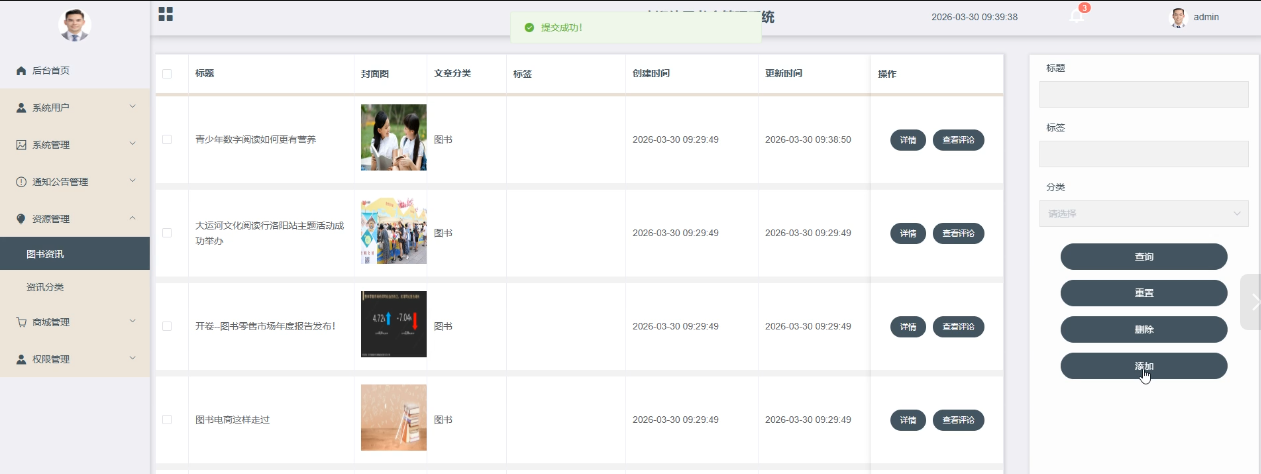Screen dimensions: 1261x474
Task: Expand the 权限管理 menu chevron
Action: click(x=132, y=358)
